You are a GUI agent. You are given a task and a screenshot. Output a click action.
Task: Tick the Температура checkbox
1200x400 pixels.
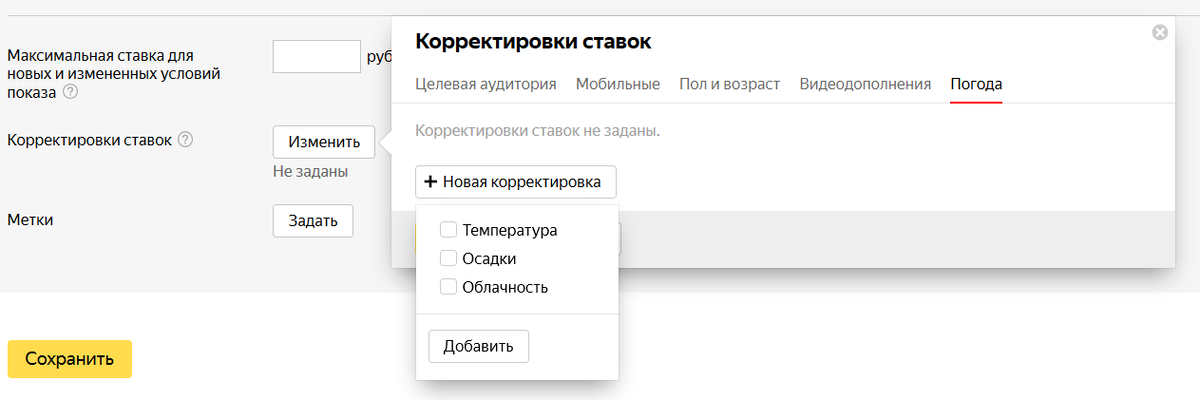pos(448,230)
